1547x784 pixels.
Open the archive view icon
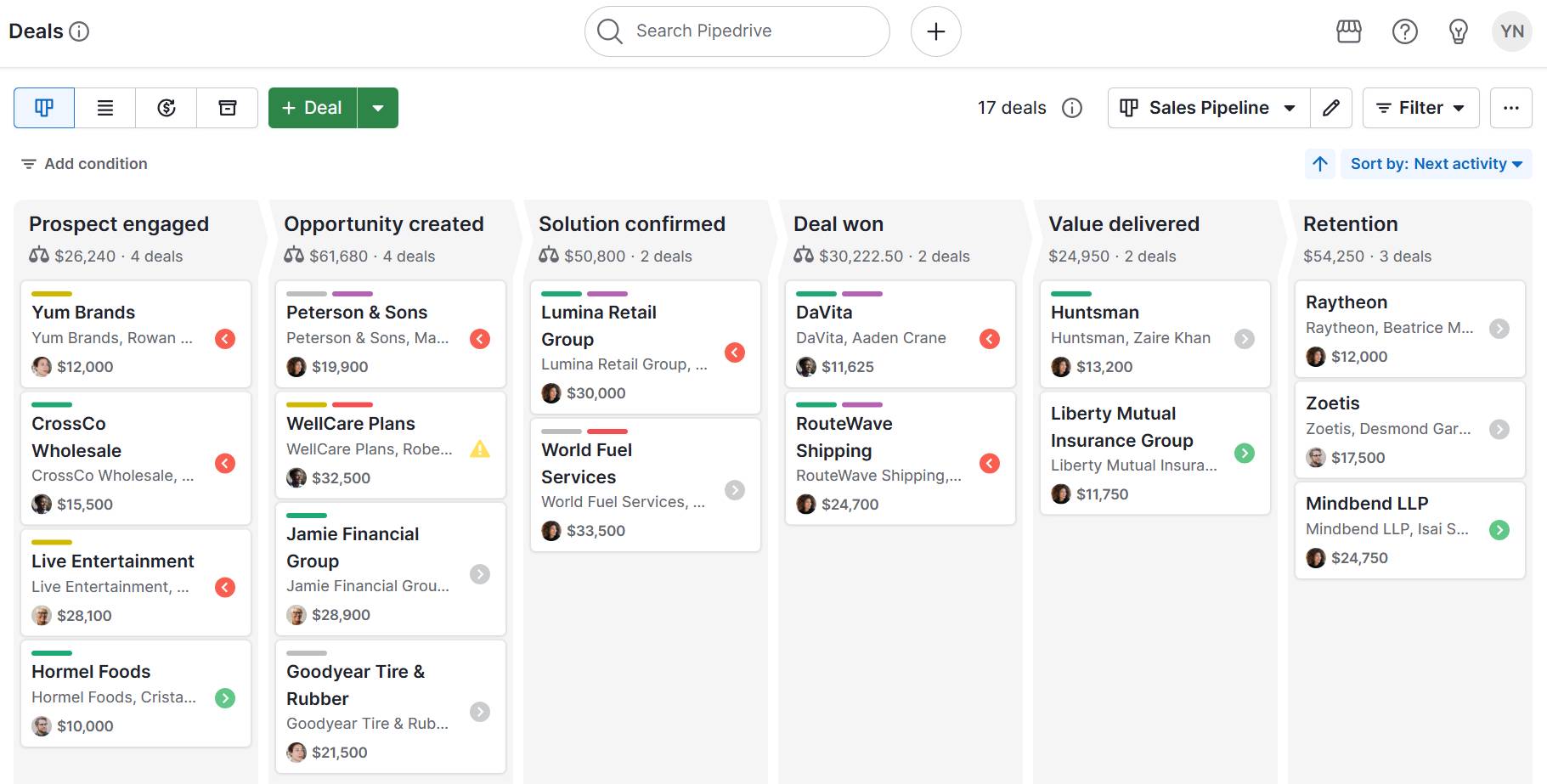click(228, 108)
